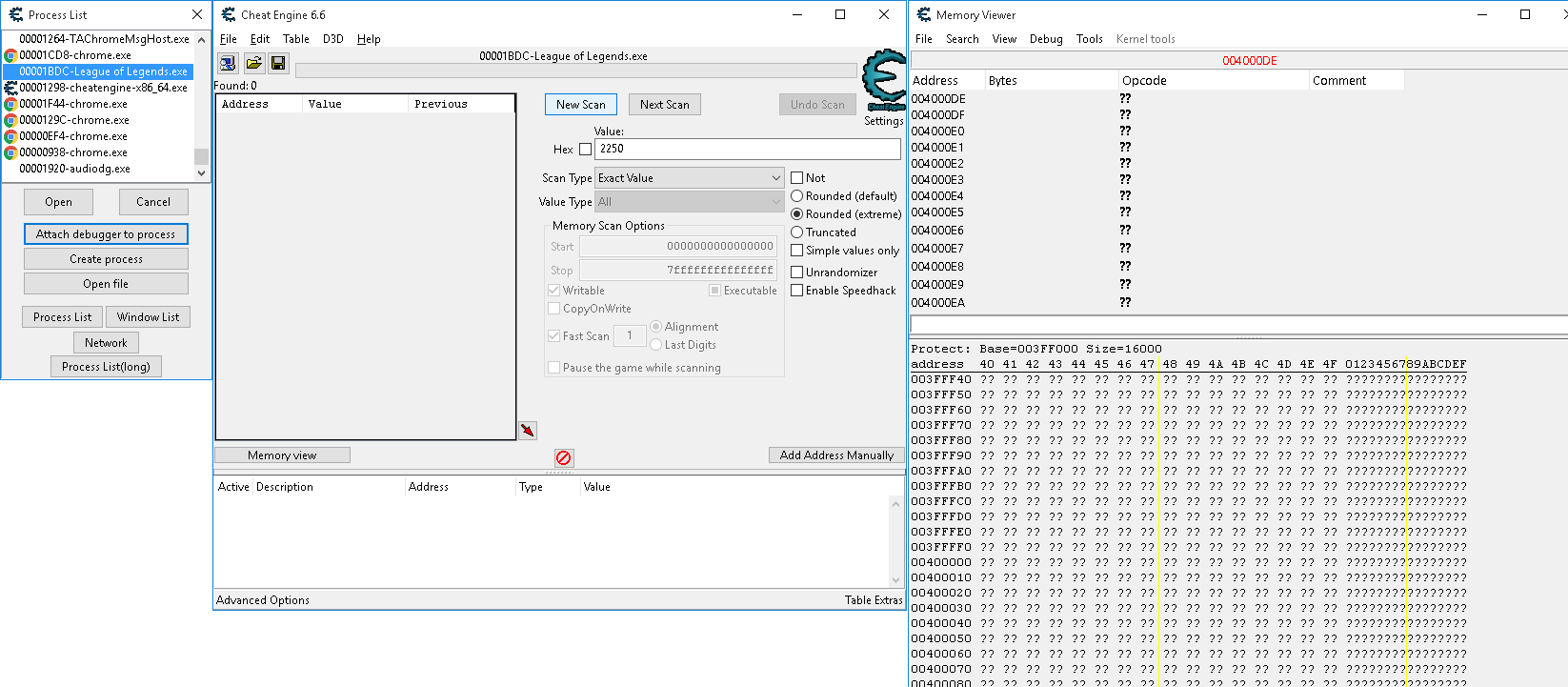
Task: Open Memory Viewer Search menu
Action: (x=962, y=39)
